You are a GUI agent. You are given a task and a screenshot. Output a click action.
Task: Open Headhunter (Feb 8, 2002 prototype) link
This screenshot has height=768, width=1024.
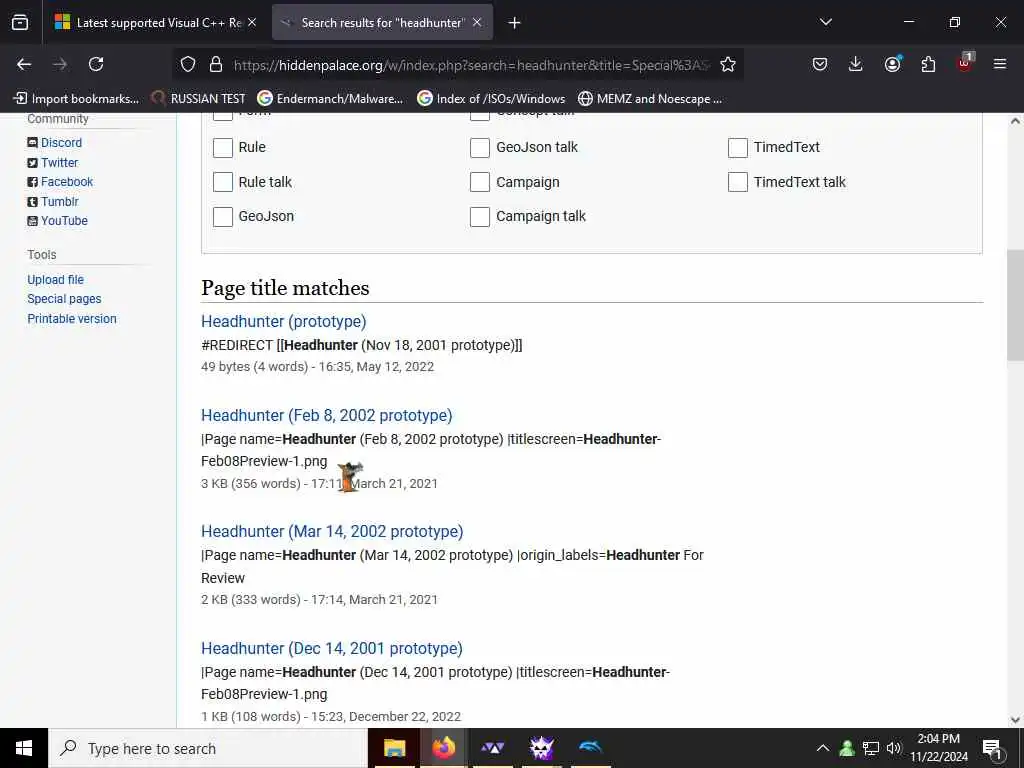click(x=327, y=415)
